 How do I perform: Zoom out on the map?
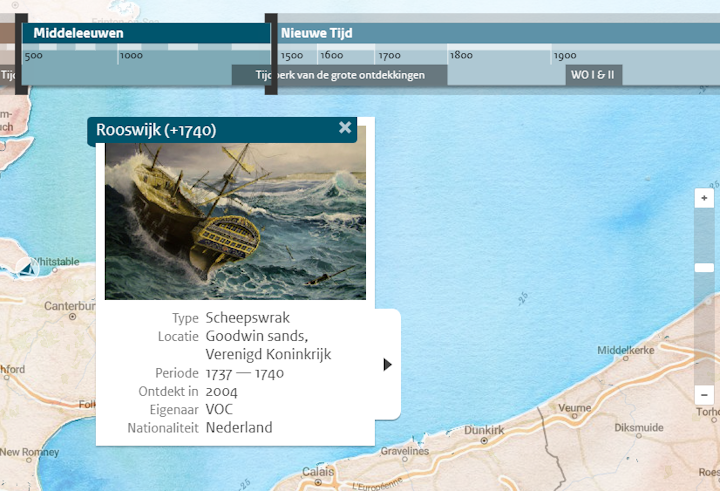point(704,395)
